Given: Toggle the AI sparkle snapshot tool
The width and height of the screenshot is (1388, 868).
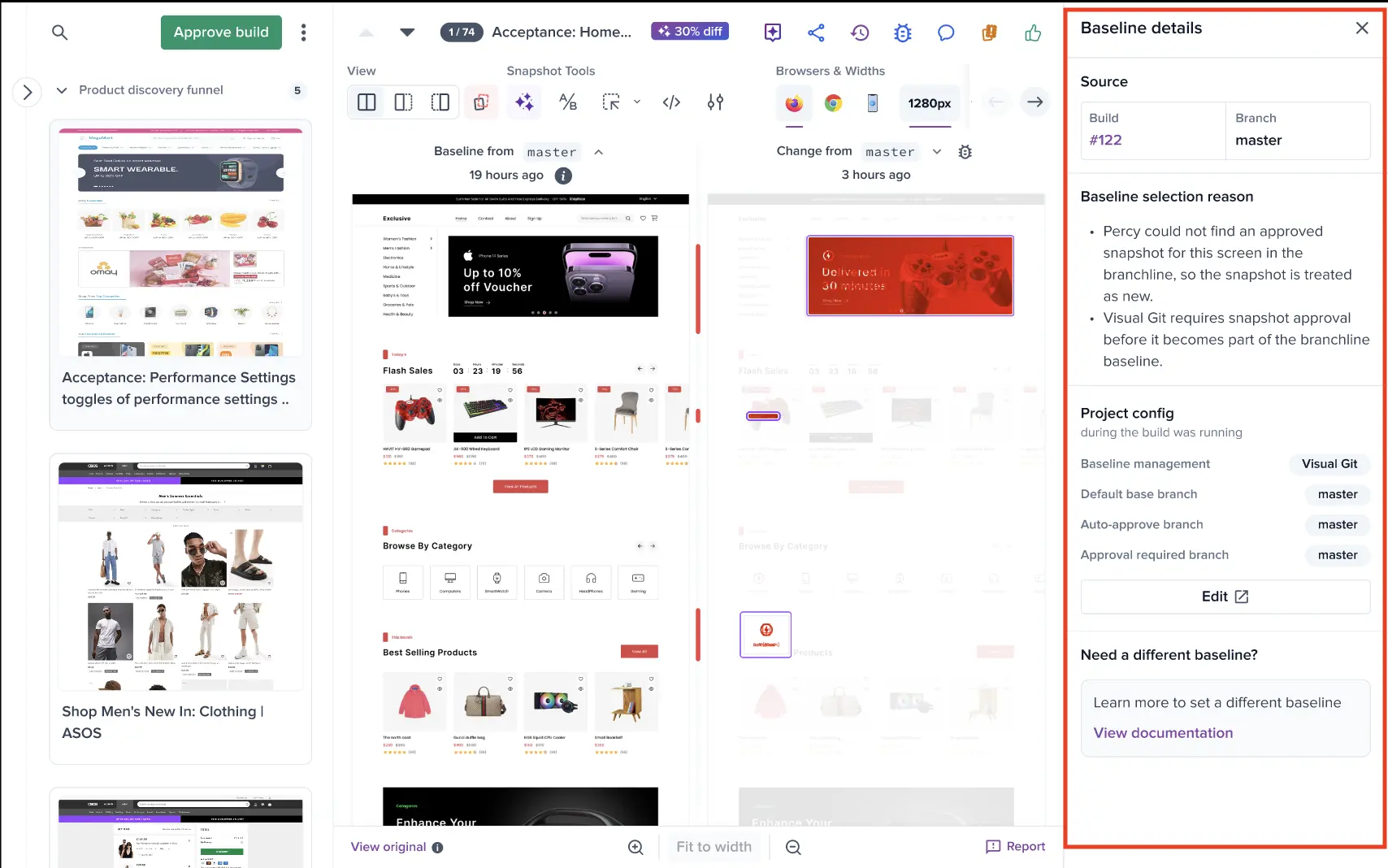Looking at the screenshot, I should (x=524, y=102).
